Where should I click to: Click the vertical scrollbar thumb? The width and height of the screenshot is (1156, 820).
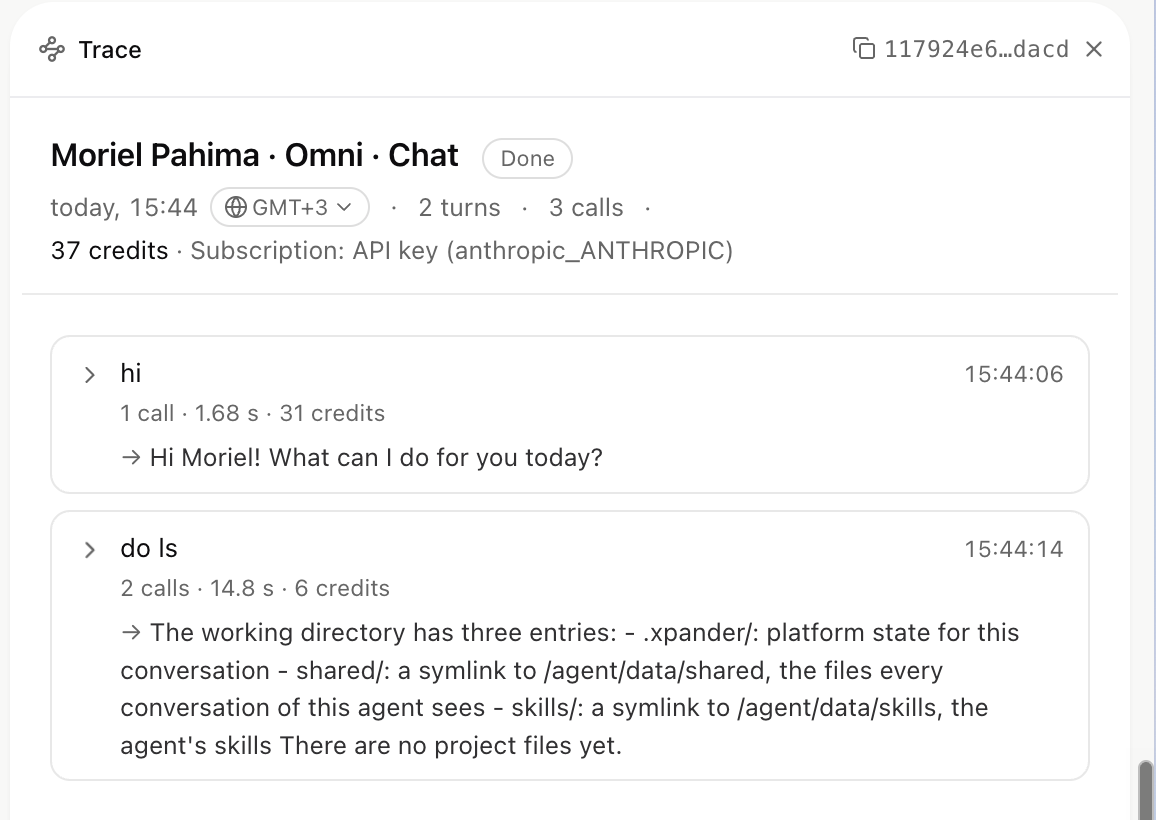point(1146,790)
